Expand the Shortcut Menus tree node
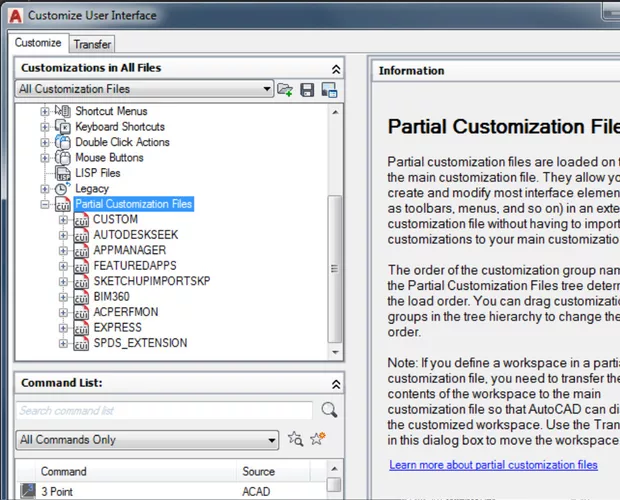The image size is (620, 500). click(45, 111)
